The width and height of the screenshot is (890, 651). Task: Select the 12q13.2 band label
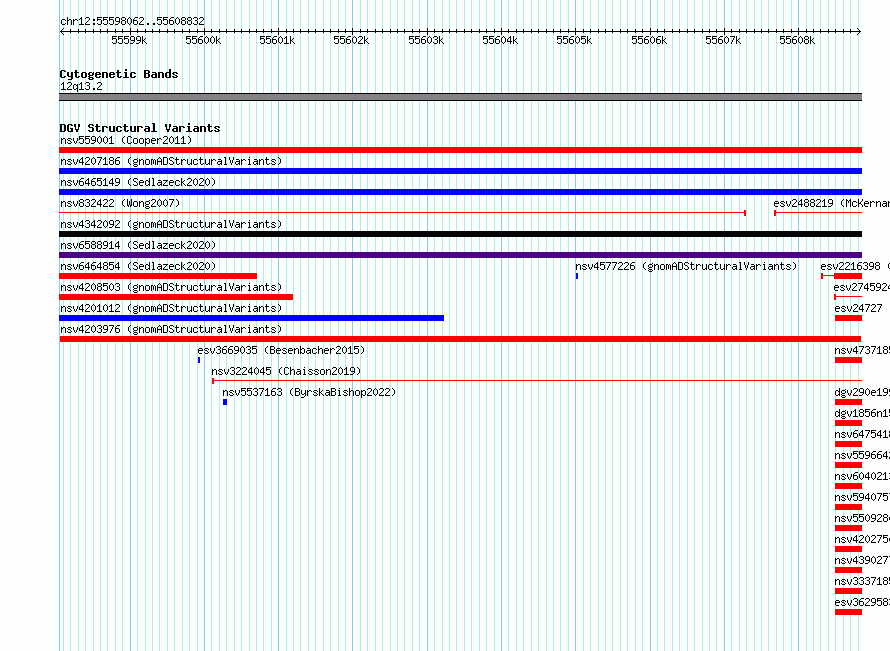coord(81,86)
